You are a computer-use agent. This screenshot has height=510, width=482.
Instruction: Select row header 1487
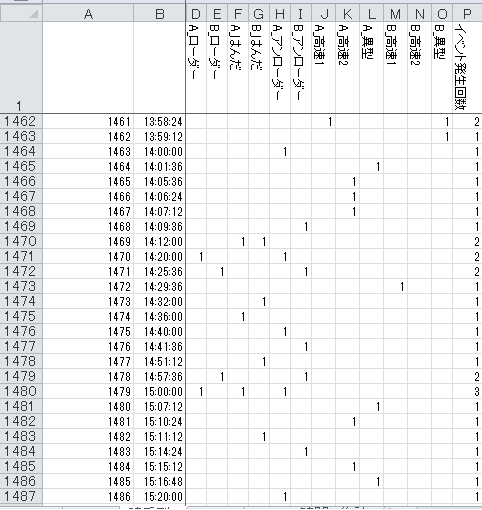coord(21,496)
